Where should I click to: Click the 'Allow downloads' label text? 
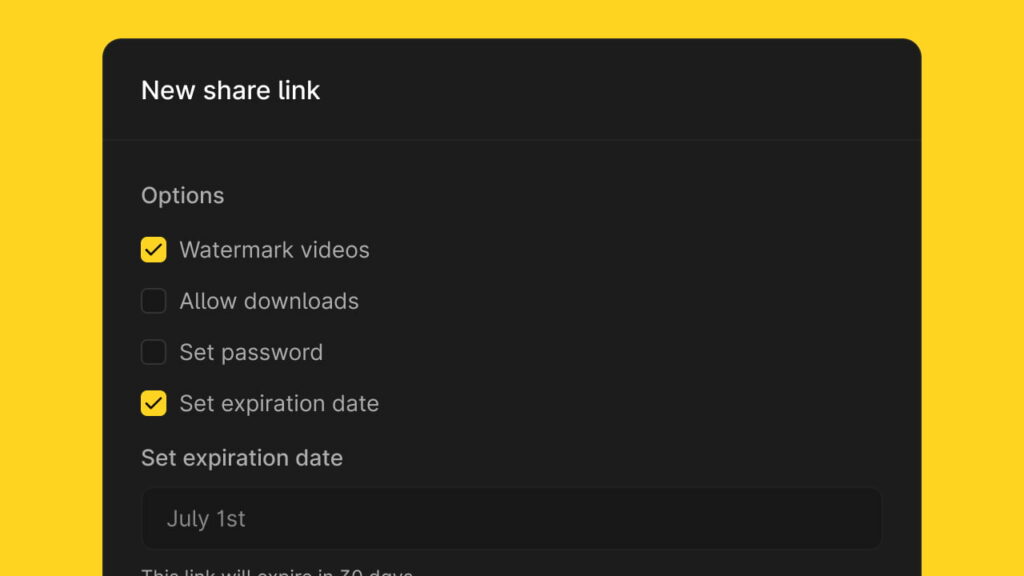click(x=269, y=301)
